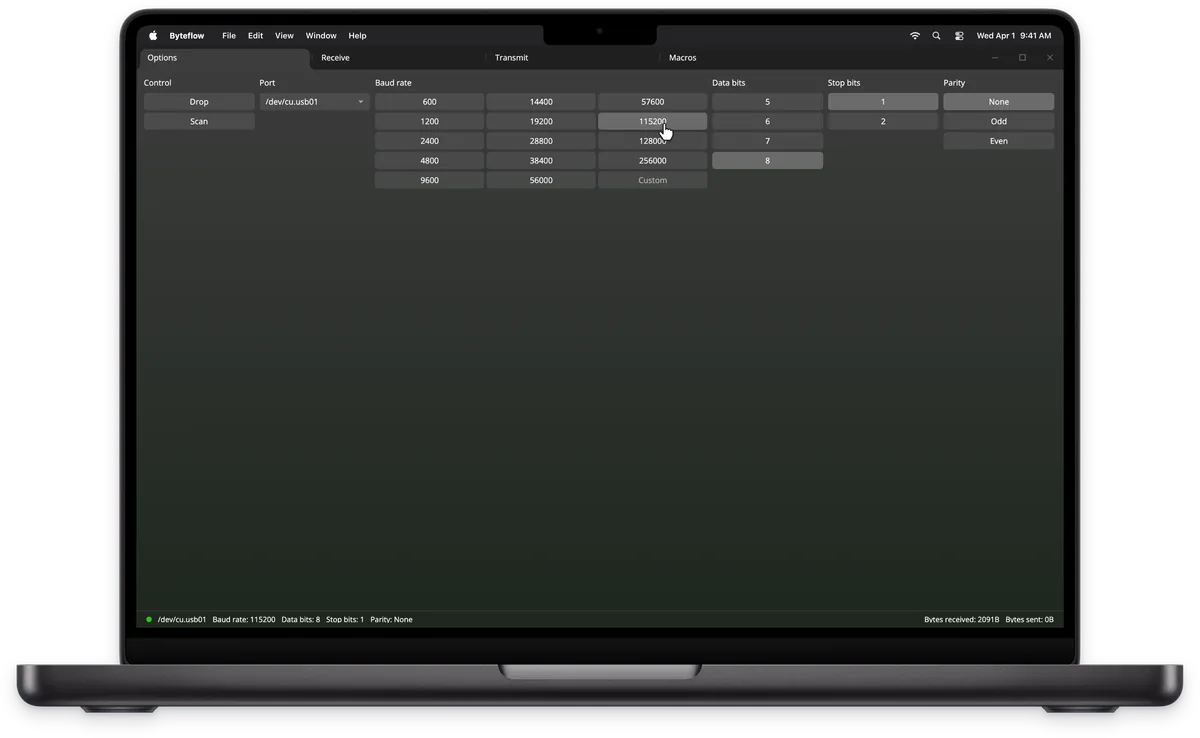Open the View menu
This screenshot has width=1200, height=738.
coord(284,36)
